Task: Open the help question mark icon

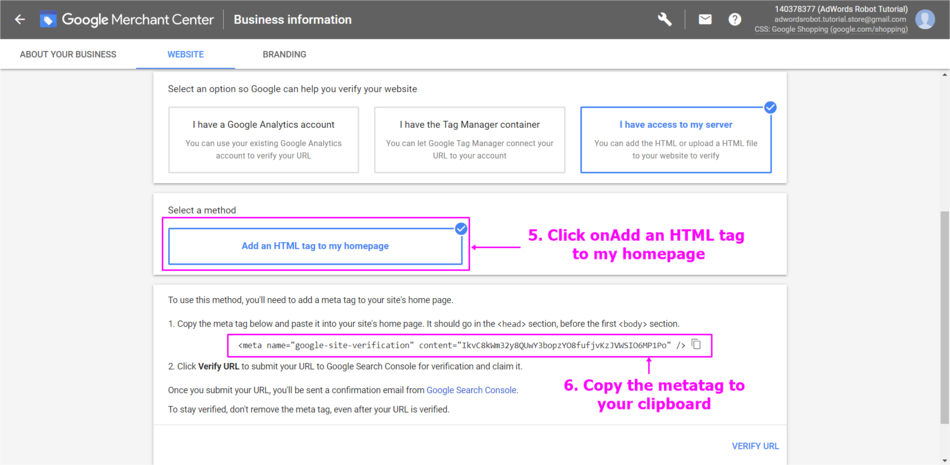Action: pos(735,20)
